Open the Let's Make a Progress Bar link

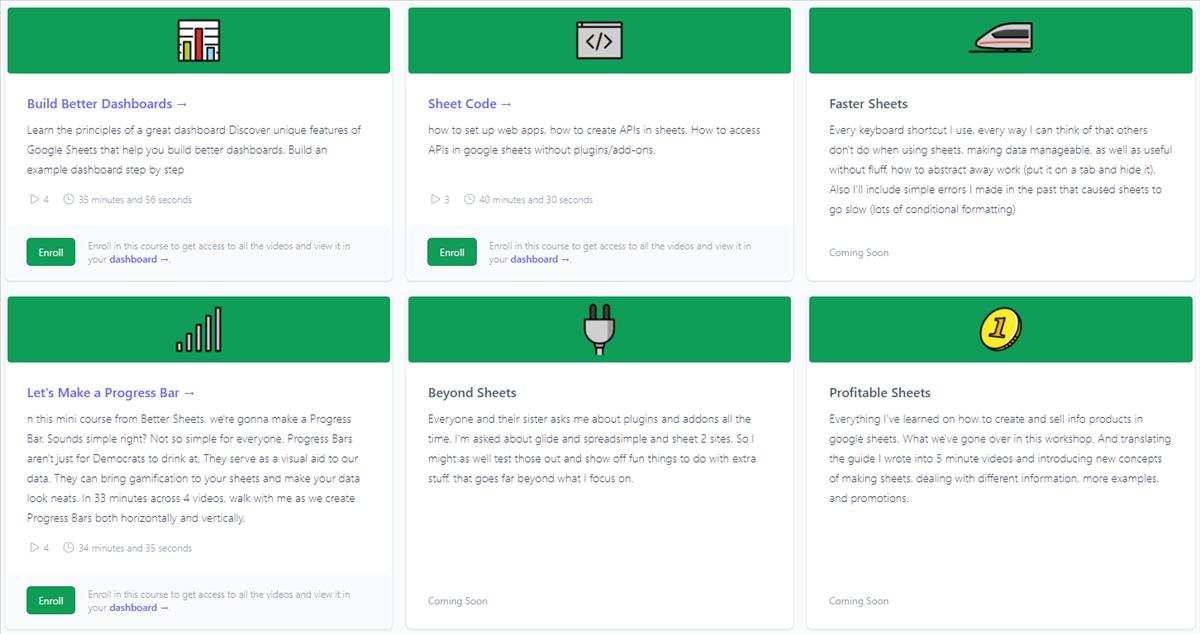[111, 393]
